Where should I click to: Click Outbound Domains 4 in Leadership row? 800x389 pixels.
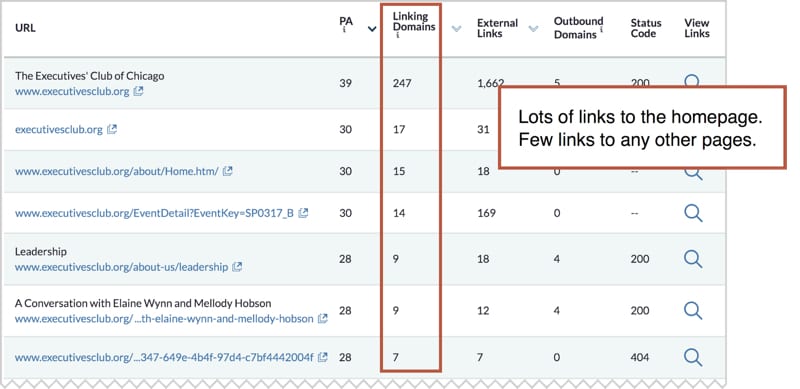tap(557, 259)
